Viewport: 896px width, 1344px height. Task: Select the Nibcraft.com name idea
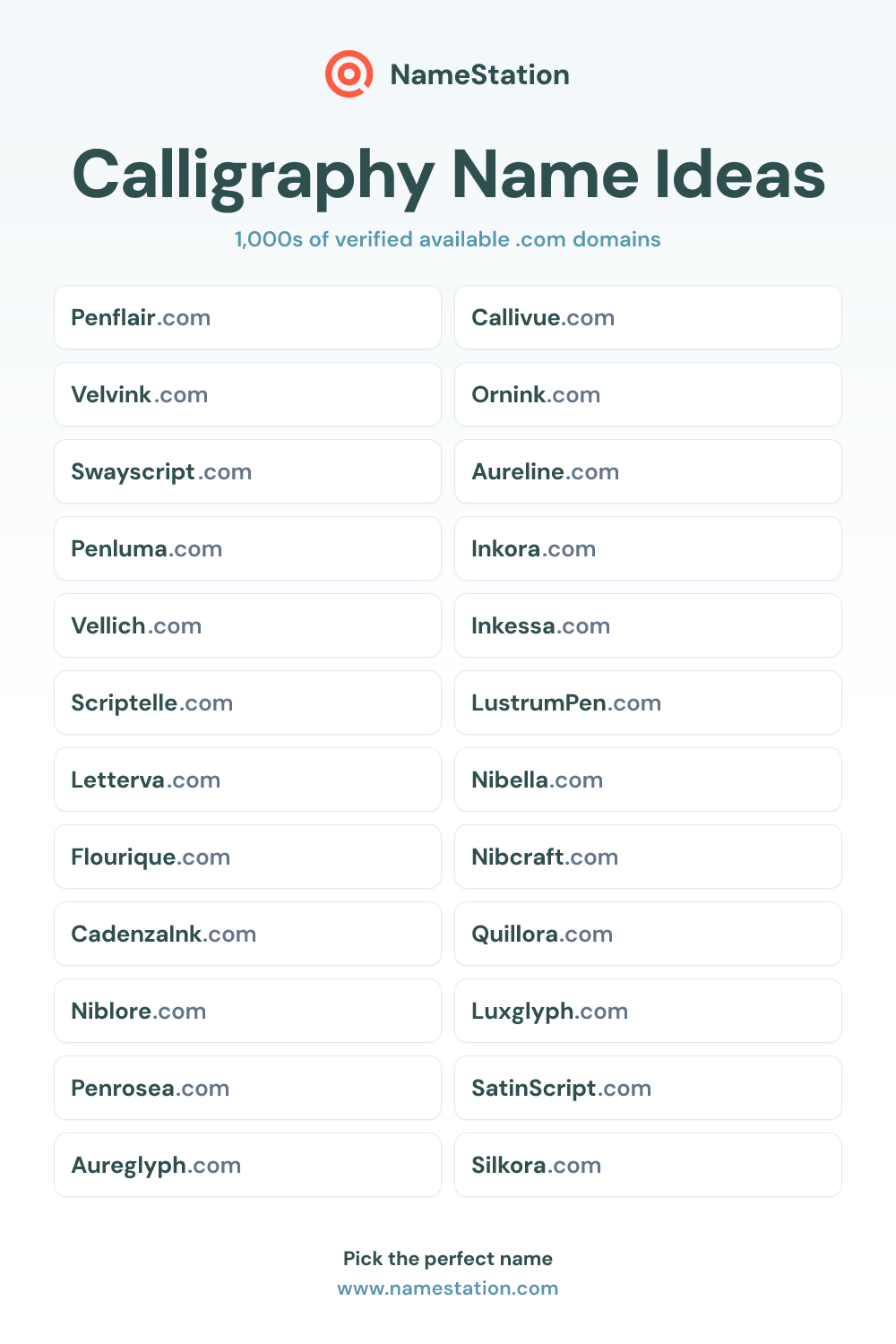pyautogui.click(x=648, y=857)
